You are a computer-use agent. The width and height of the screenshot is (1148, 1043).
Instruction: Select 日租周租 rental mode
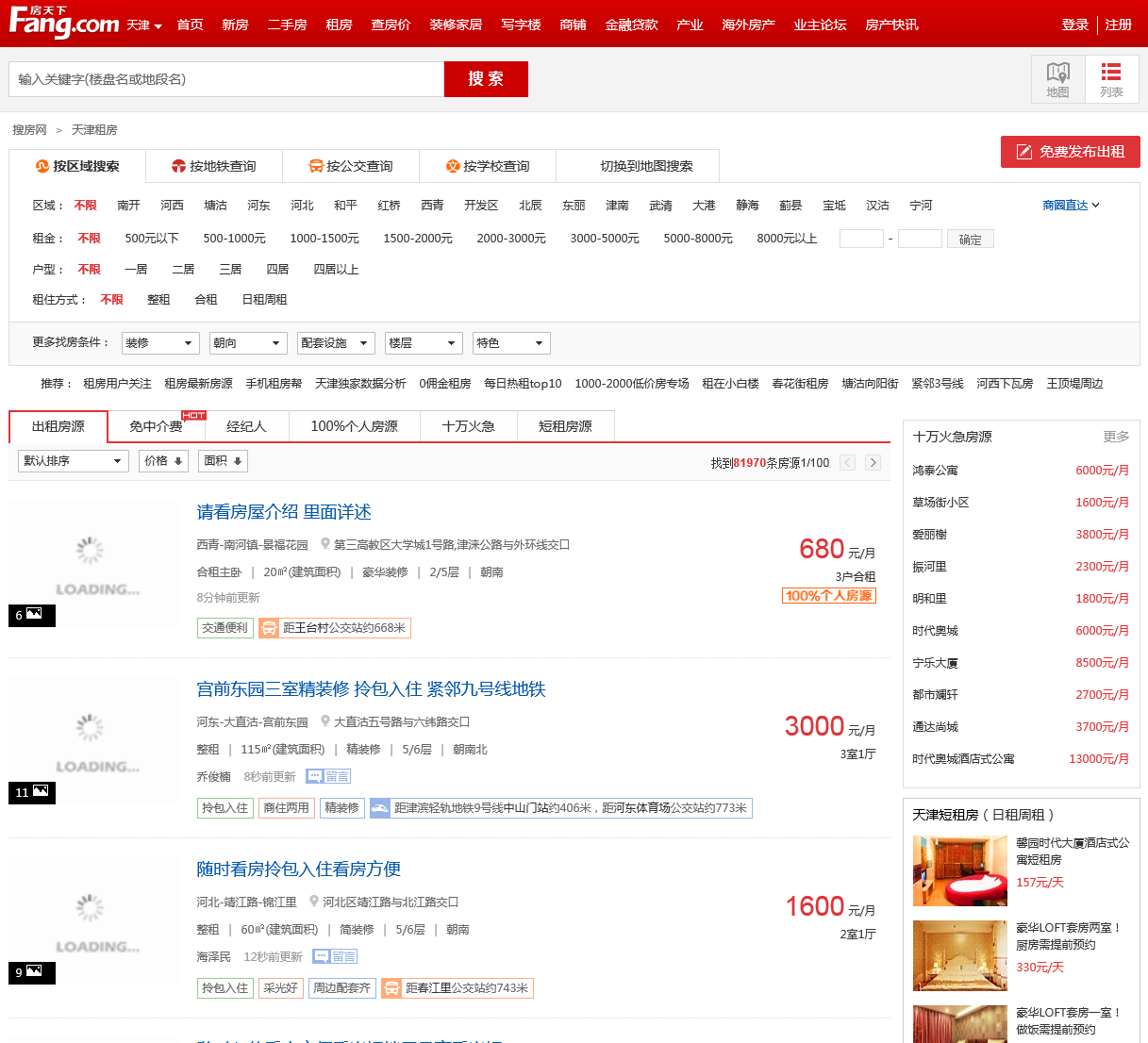coord(264,299)
